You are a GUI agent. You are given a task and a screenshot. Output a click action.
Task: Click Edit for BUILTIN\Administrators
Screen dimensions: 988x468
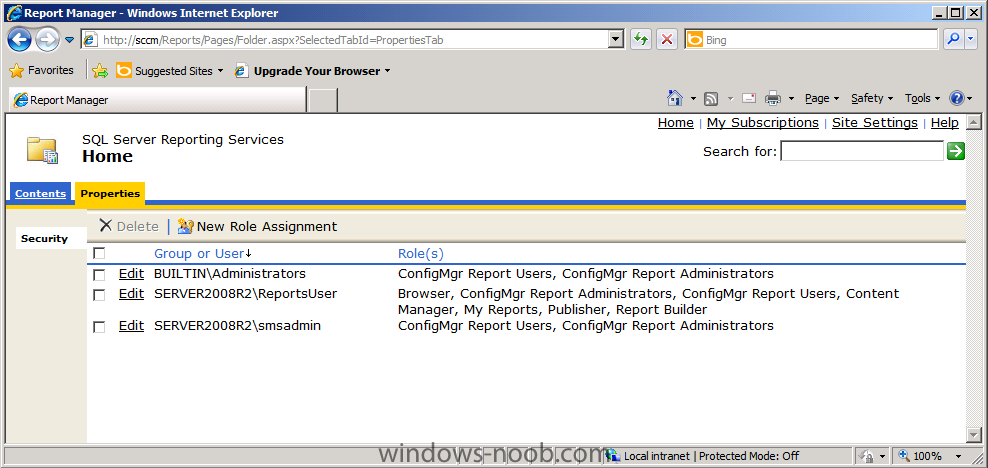[131, 273]
